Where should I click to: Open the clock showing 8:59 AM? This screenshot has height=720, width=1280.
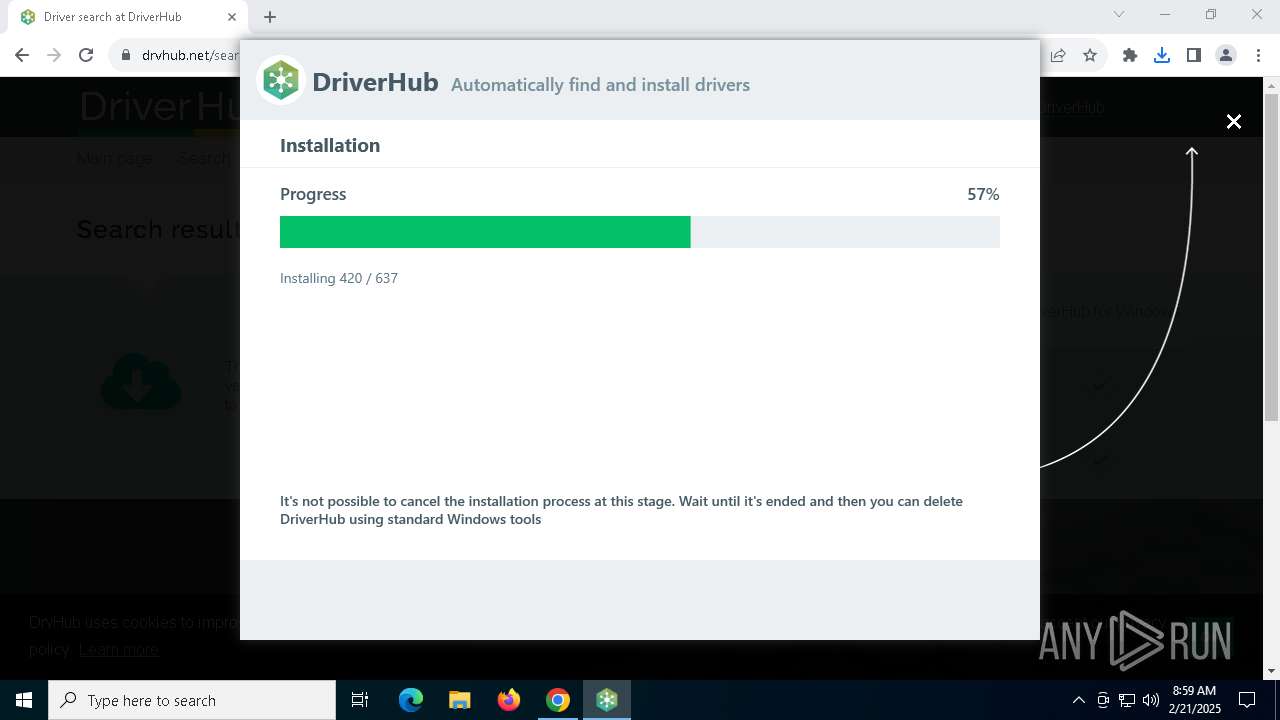1195,700
